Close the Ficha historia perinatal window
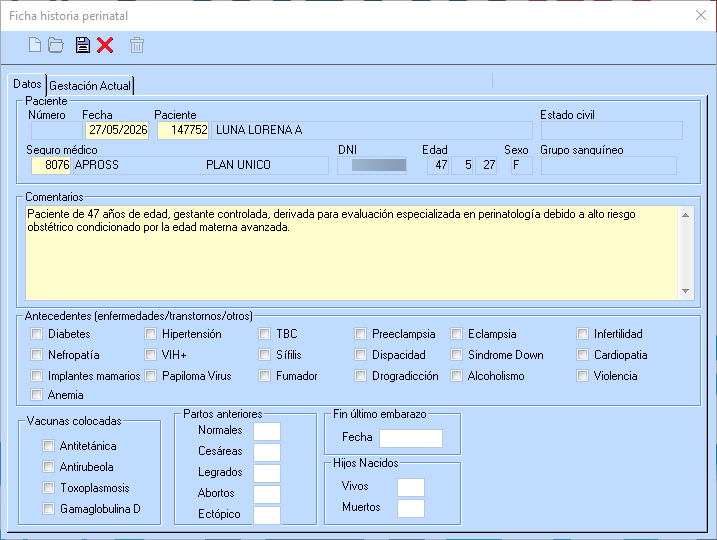 tap(701, 15)
